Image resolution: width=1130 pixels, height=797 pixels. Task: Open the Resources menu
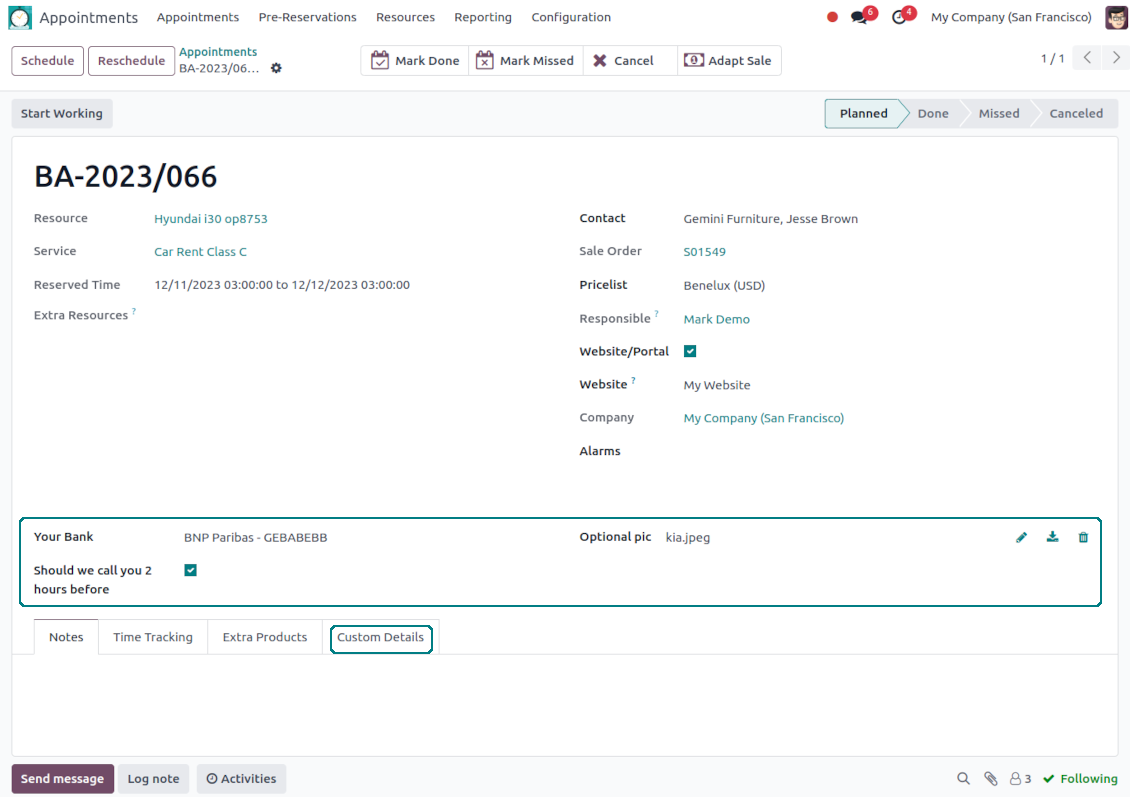tap(406, 17)
